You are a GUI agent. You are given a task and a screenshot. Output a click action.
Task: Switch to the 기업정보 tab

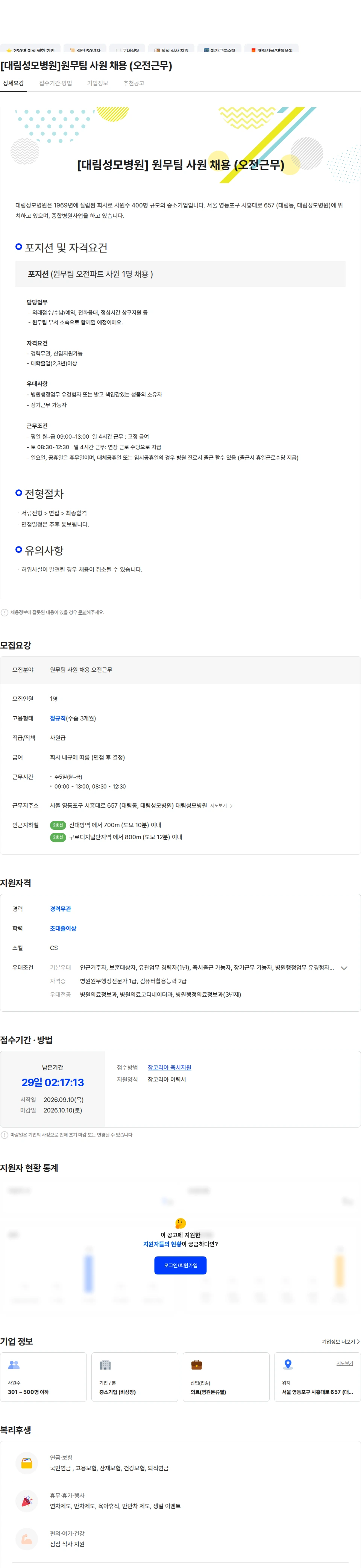click(97, 83)
